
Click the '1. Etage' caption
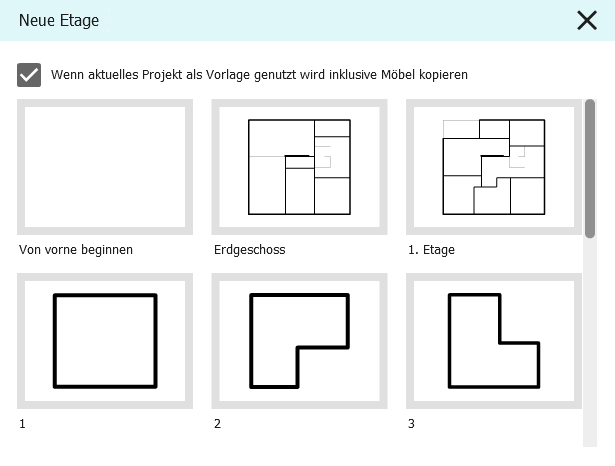pos(431,249)
